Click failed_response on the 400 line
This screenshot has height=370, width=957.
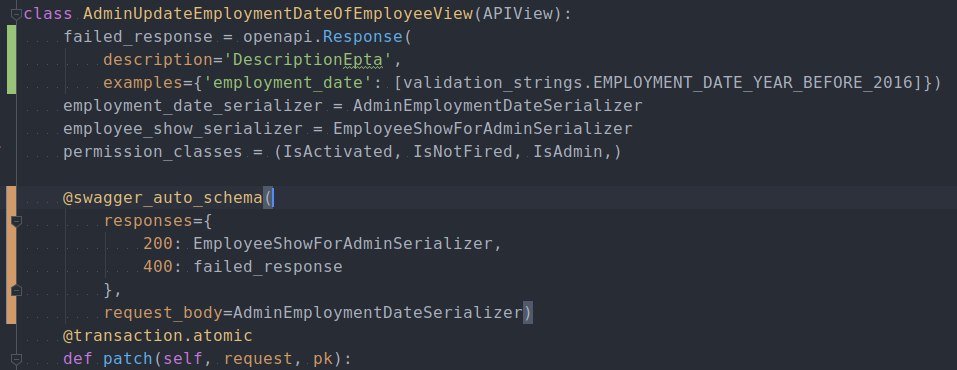point(268,266)
